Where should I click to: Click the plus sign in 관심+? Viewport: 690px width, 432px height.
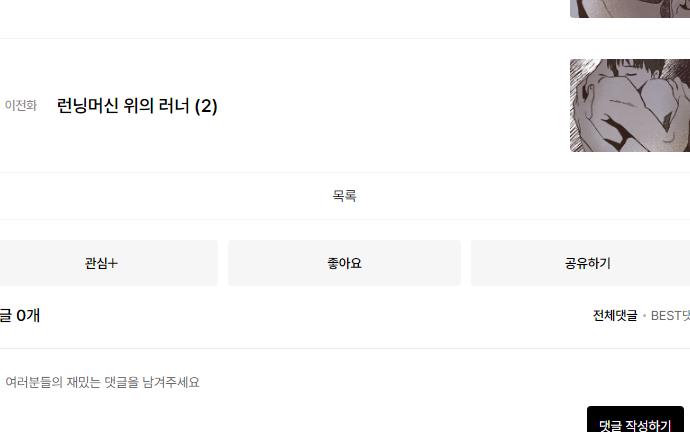point(113,263)
